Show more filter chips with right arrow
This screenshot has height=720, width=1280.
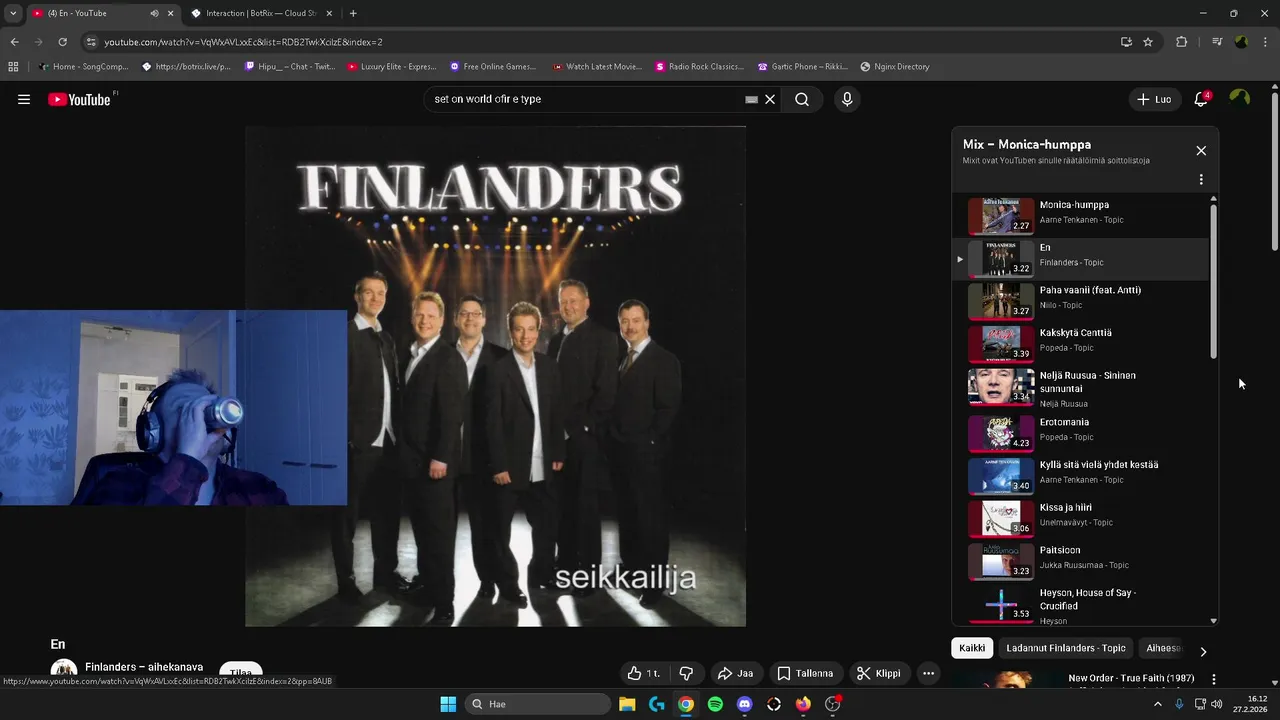(x=1203, y=651)
